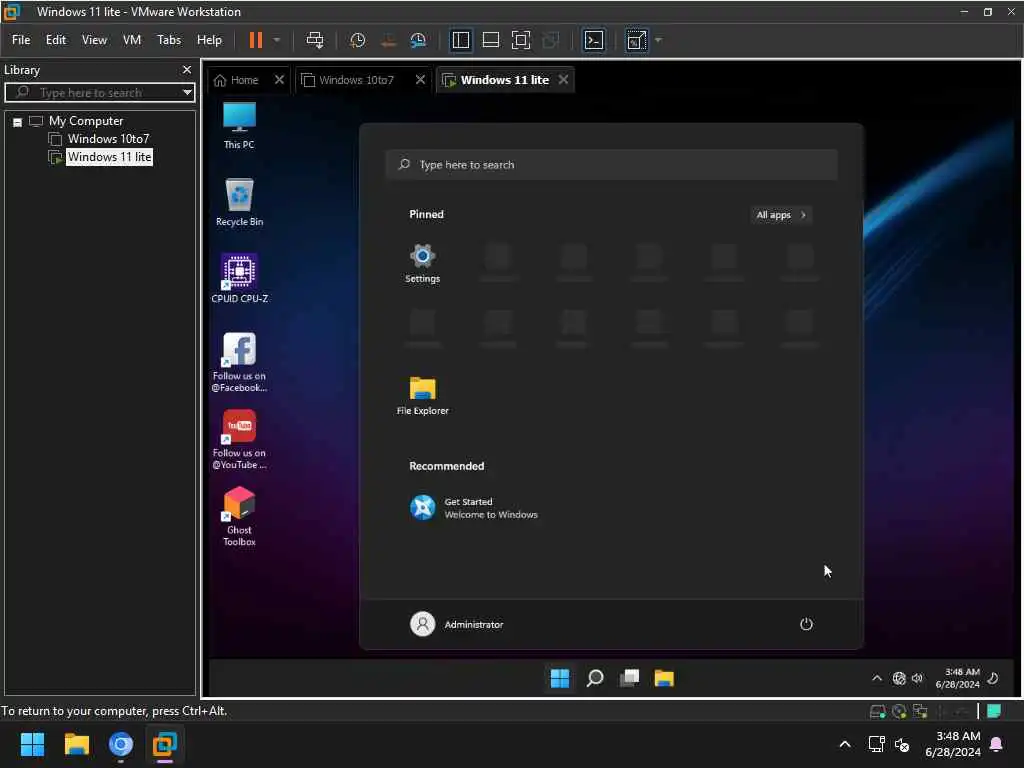The image size is (1024, 768).
Task: Close the Library panel
Action: pos(187,69)
